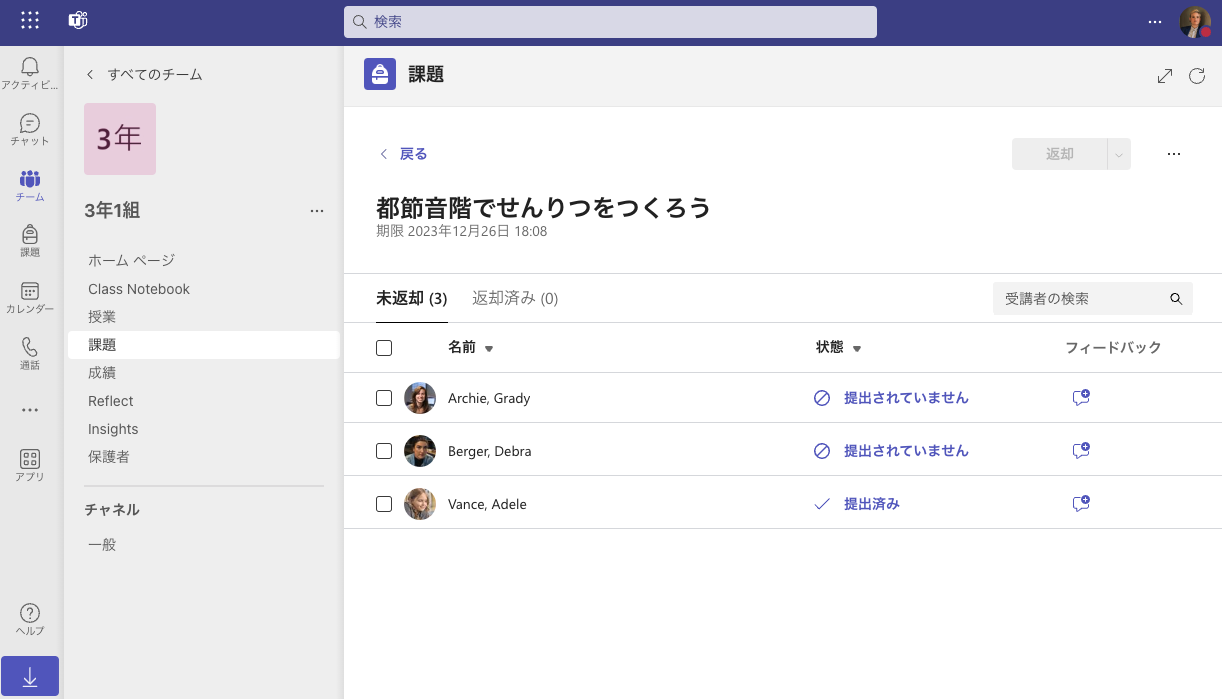Expand the assignment view to fullscreen
This screenshot has width=1222, height=699.
pyautogui.click(x=1164, y=75)
